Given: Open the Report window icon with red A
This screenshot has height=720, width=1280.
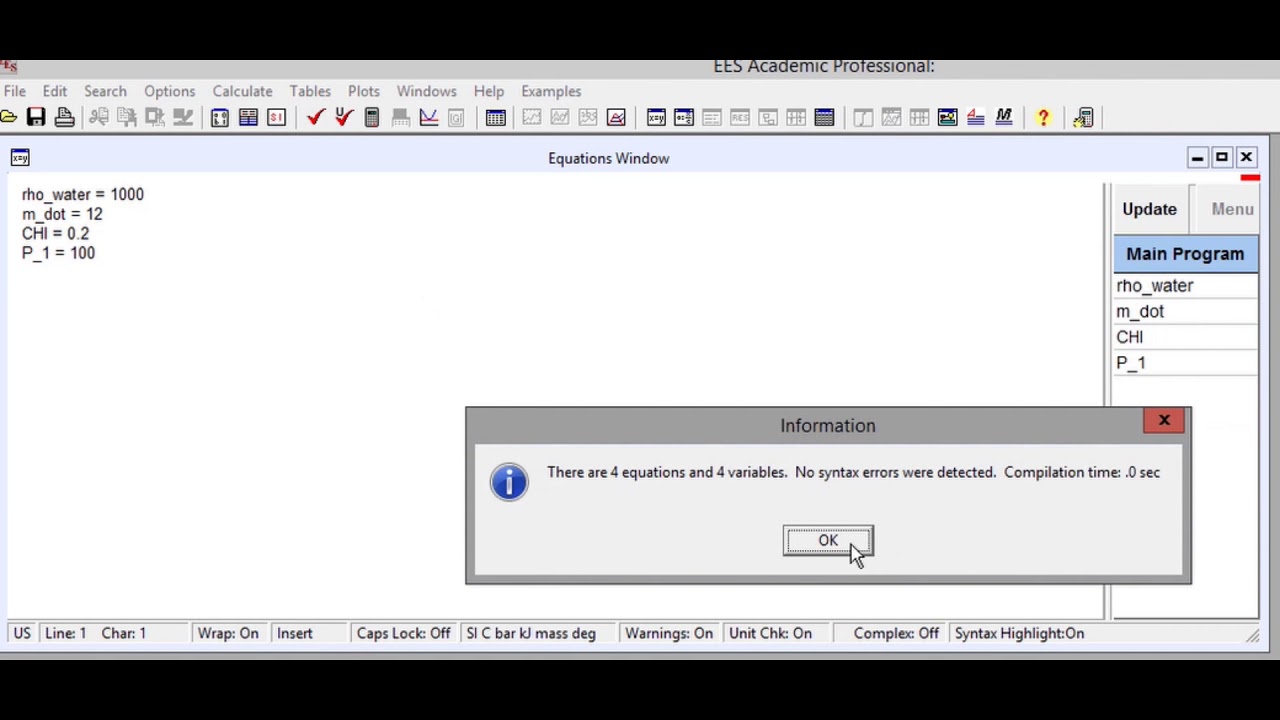Looking at the screenshot, I should (976, 118).
